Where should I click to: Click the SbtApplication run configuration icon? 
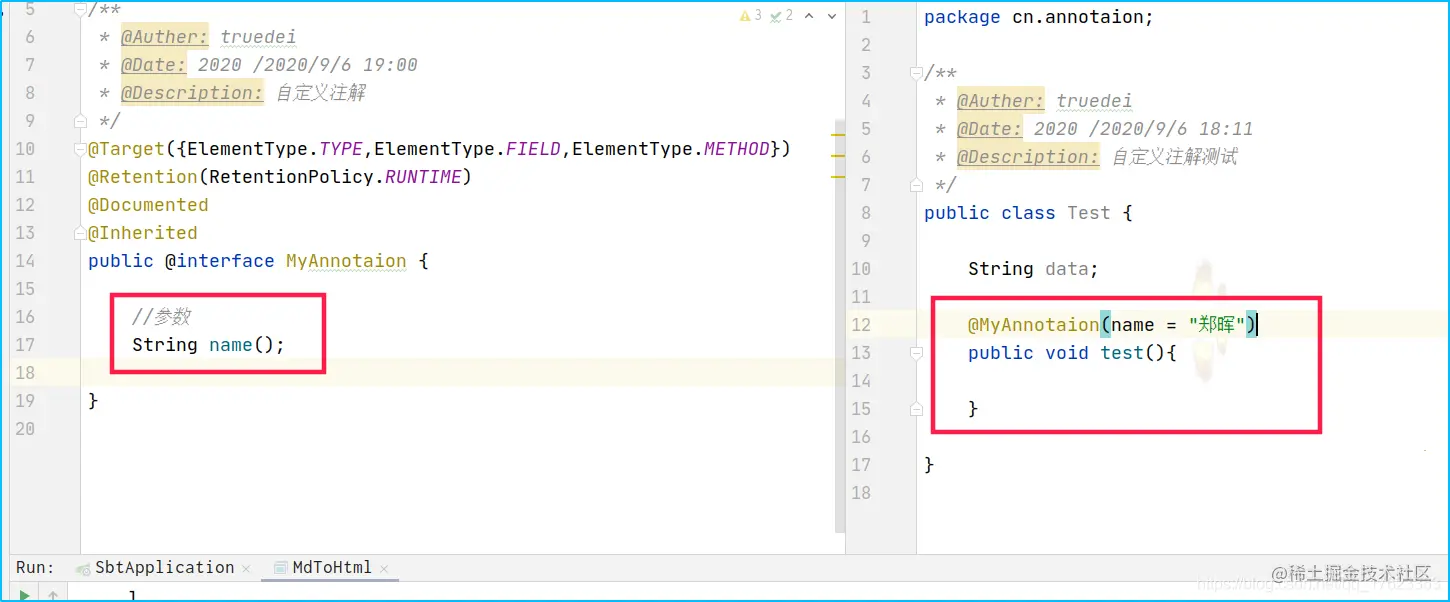click(x=84, y=568)
